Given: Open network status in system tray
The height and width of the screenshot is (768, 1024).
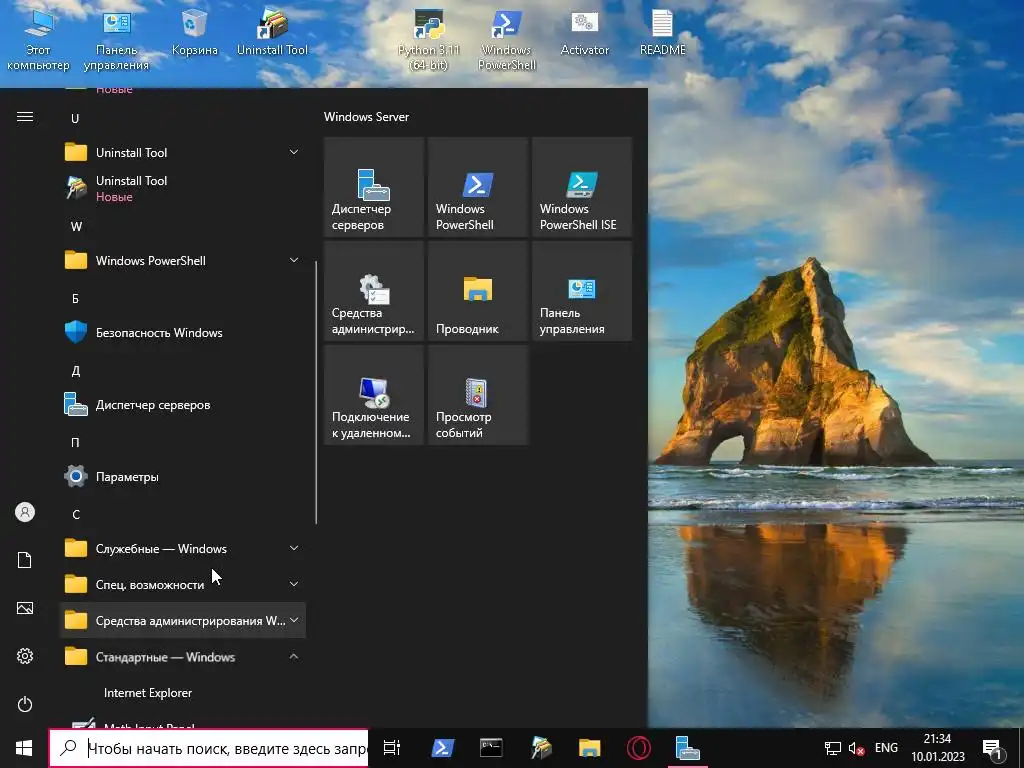Looking at the screenshot, I should tap(833, 748).
